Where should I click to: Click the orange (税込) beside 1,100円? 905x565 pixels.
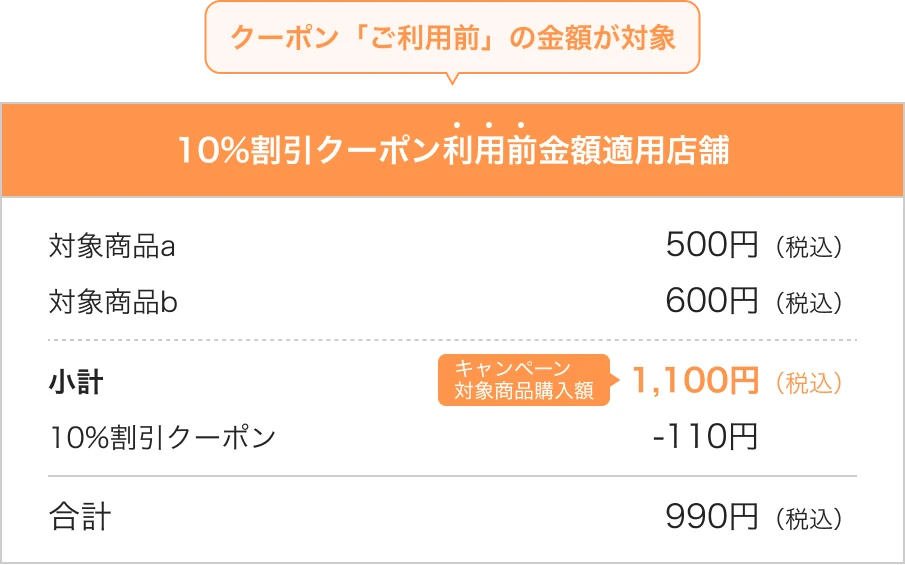tap(808, 382)
